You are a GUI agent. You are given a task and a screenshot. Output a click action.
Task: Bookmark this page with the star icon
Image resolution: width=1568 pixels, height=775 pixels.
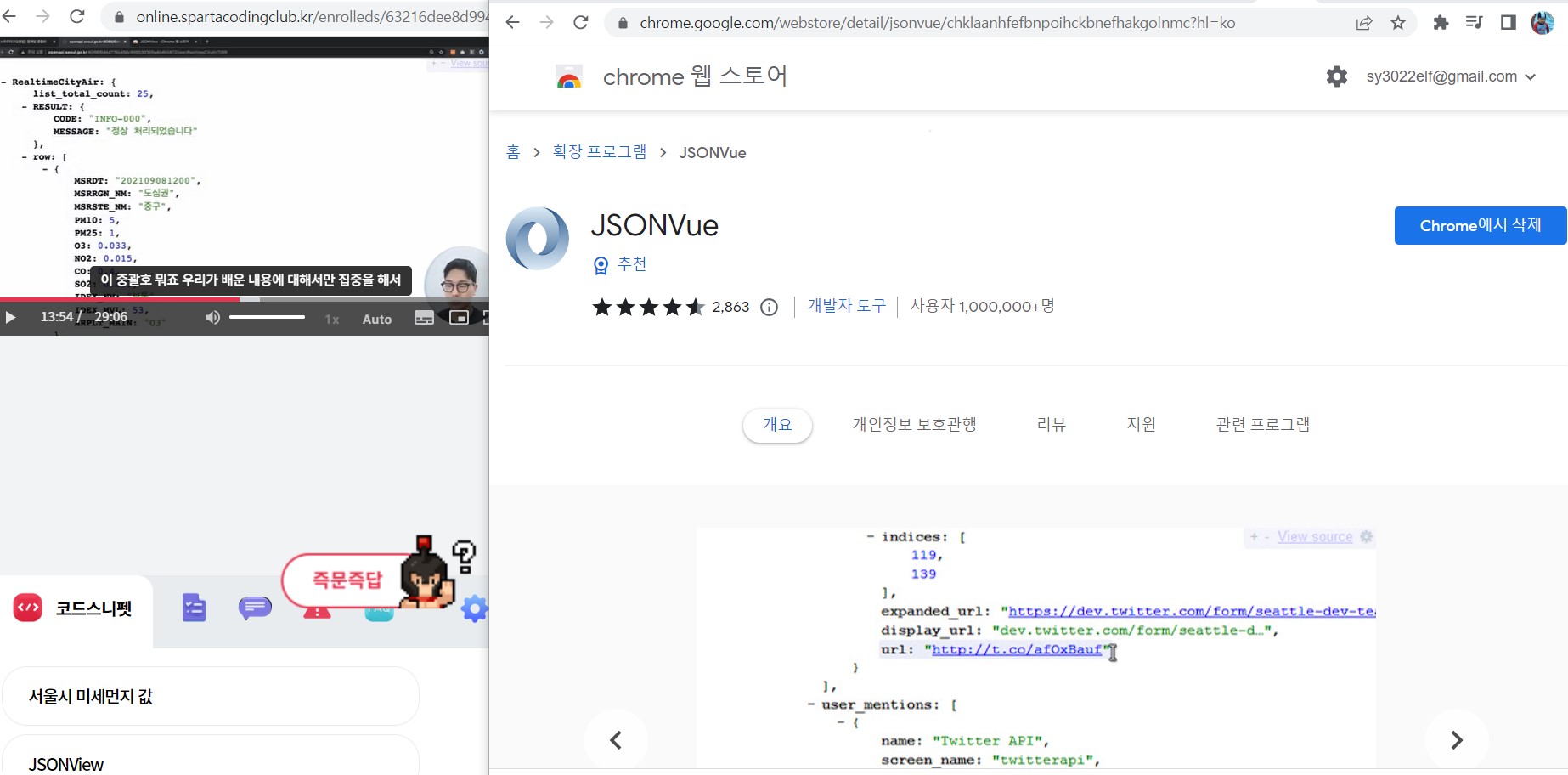pos(1398,23)
